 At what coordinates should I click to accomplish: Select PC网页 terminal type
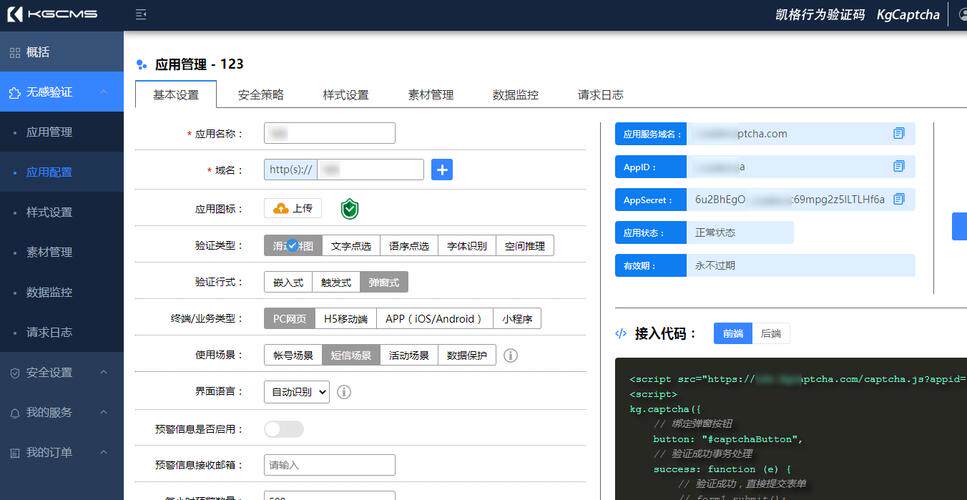pos(289,319)
